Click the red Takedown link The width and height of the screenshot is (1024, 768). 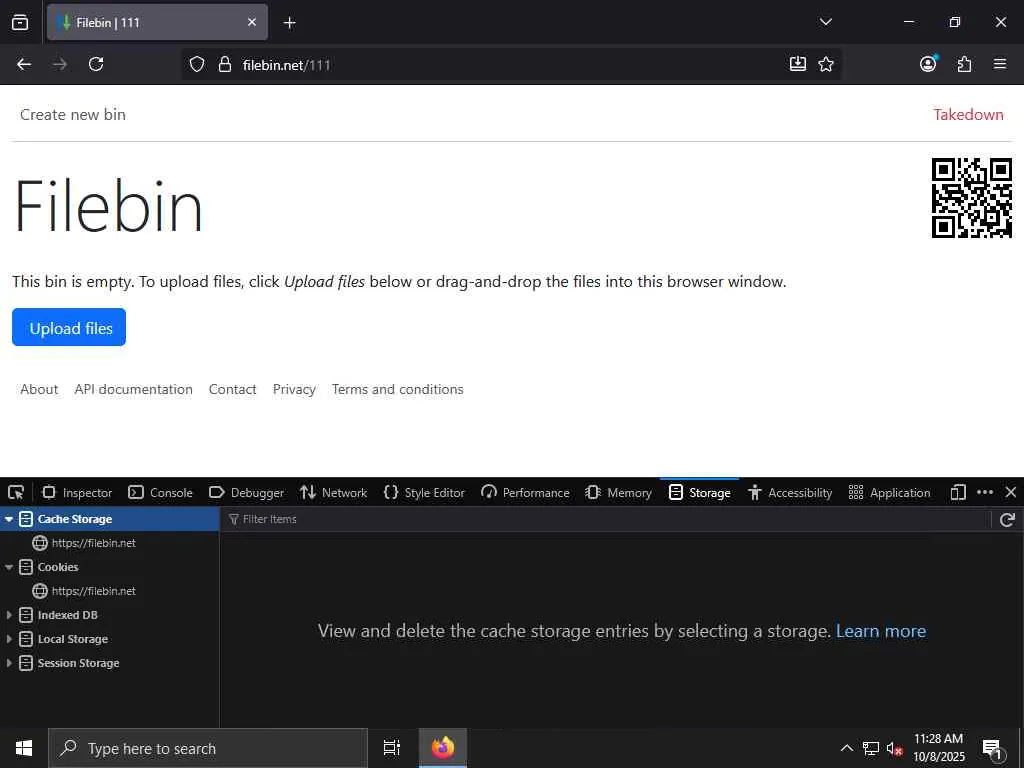968,114
